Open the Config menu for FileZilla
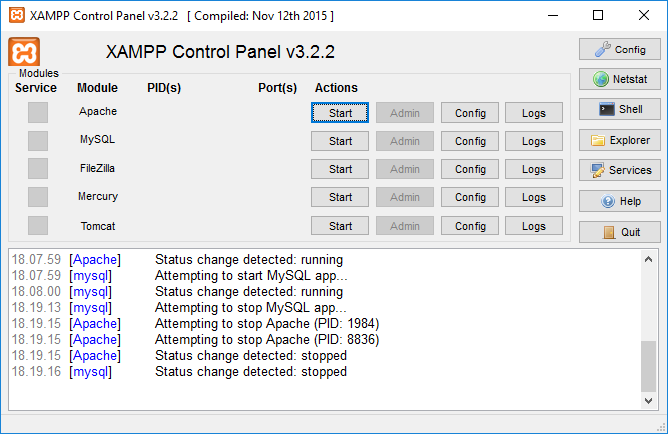Screen dimensions: 668x434 (x=470, y=169)
